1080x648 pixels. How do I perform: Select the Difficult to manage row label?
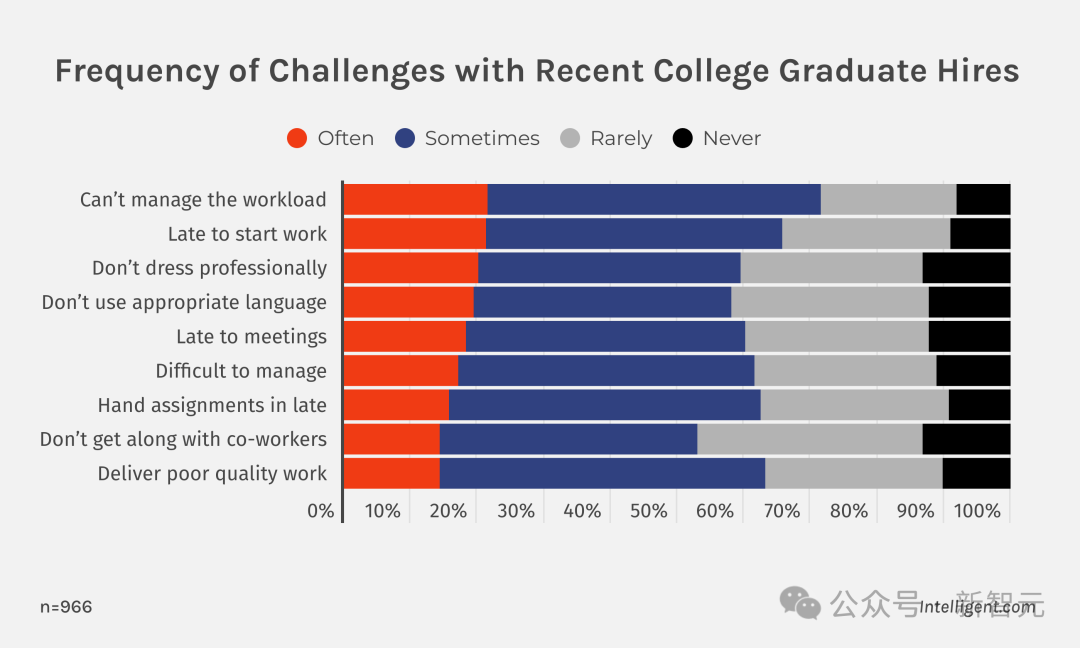[x=241, y=371]
